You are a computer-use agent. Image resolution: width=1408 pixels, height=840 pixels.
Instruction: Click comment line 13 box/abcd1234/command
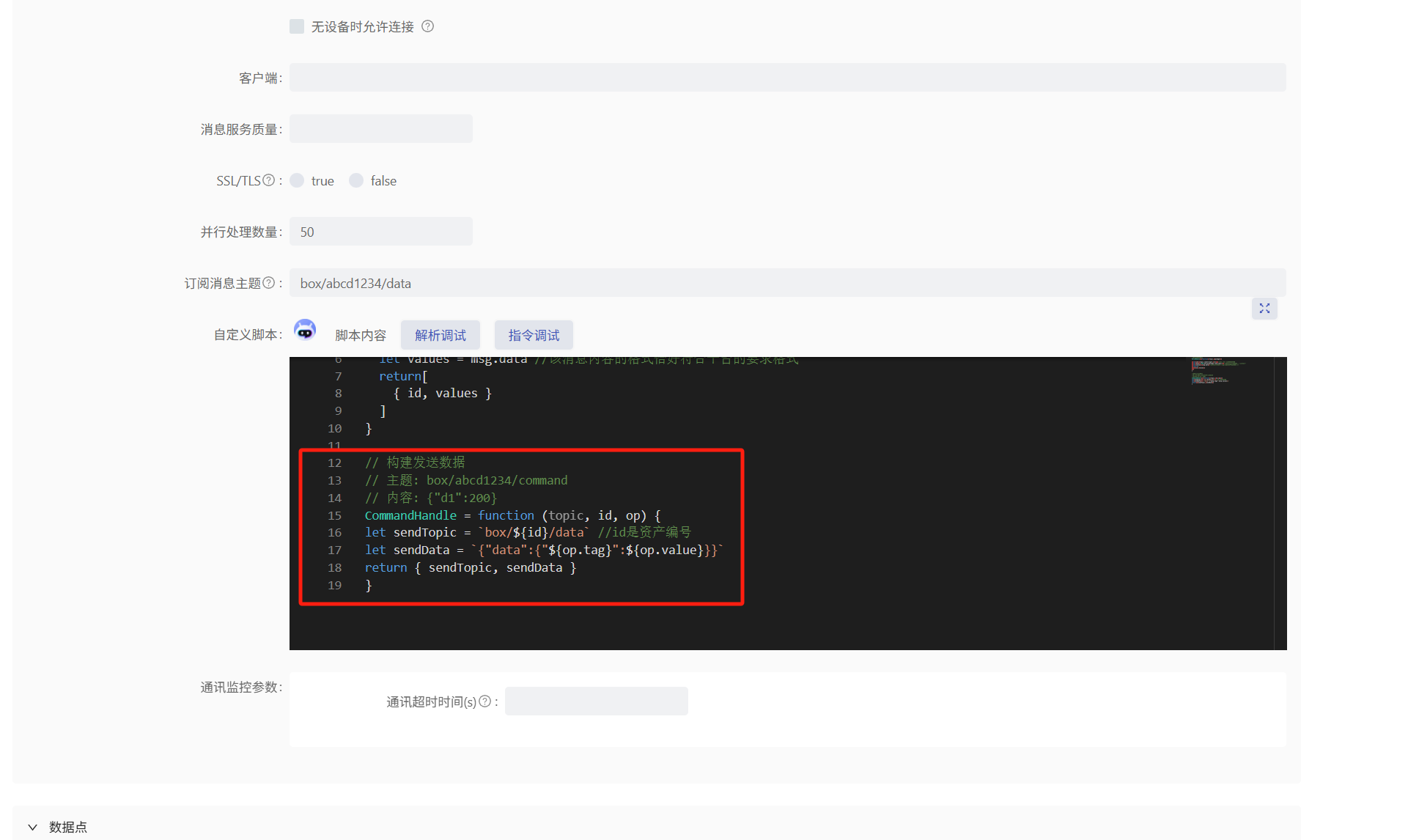(x=466, y=480)
